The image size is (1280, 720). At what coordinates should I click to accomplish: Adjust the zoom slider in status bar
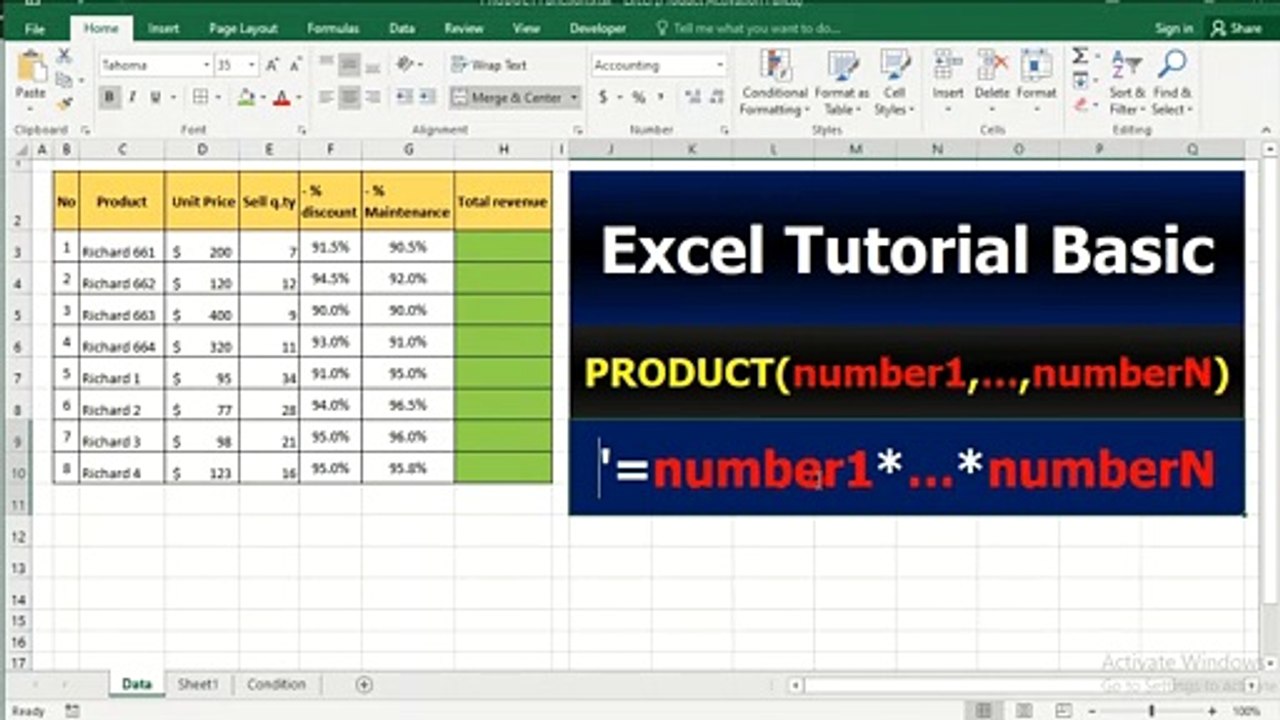(x=1152, y=711)
